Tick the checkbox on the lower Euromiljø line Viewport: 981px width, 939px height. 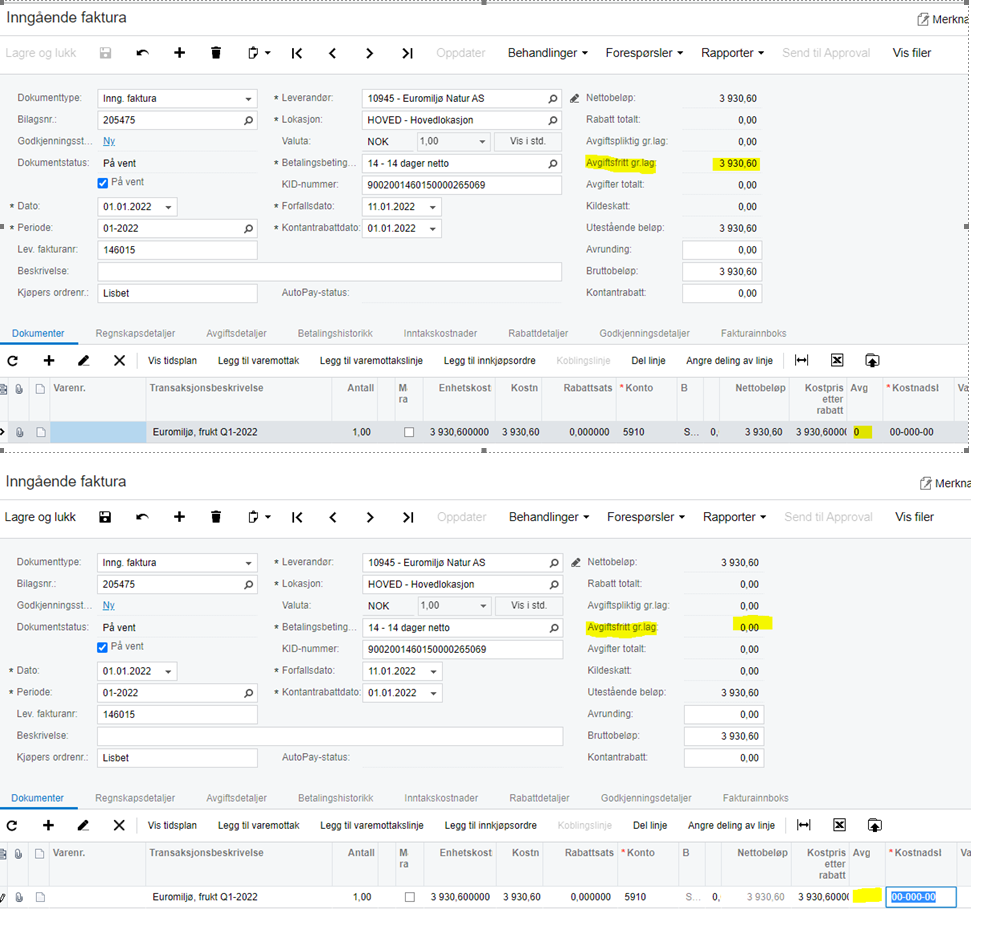[410, 897]
